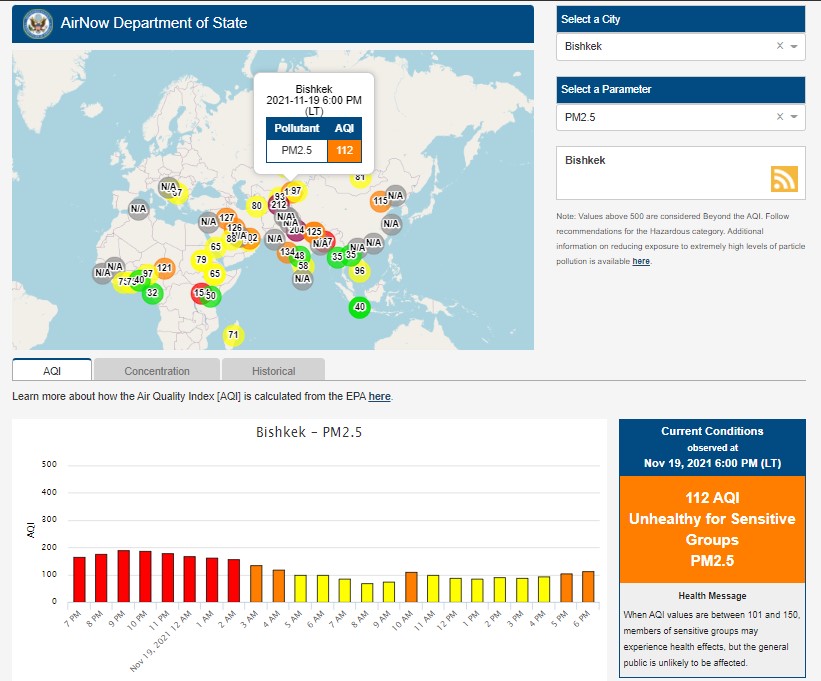
Task: Click the orange 115 map marker
Action: click(x=380, y=201)
